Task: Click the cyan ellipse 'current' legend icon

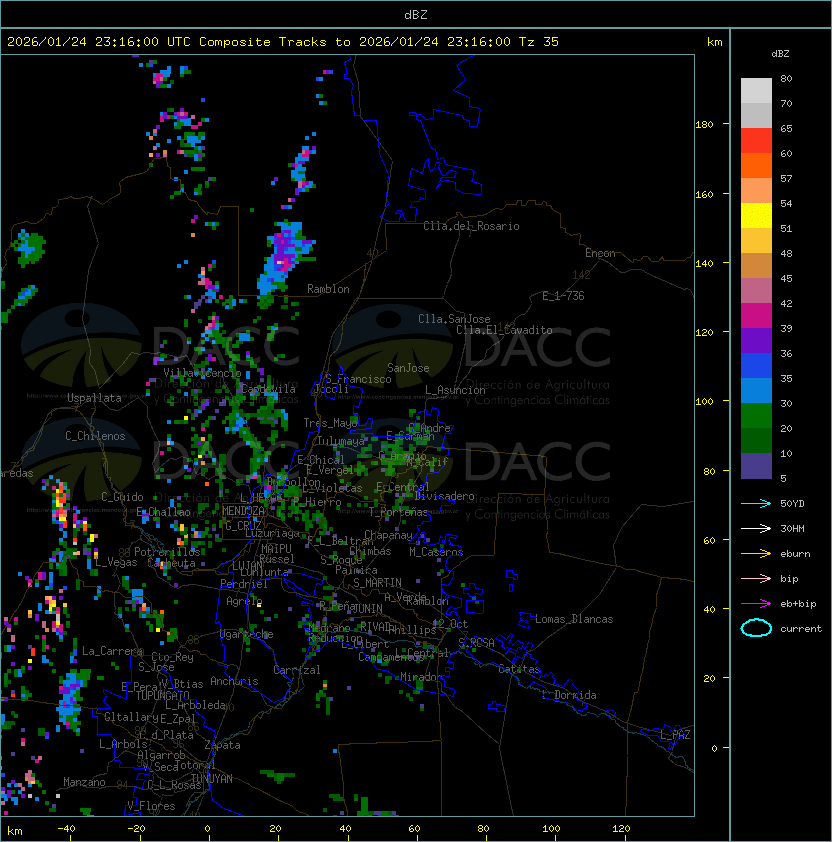Action: coord(756,628)
